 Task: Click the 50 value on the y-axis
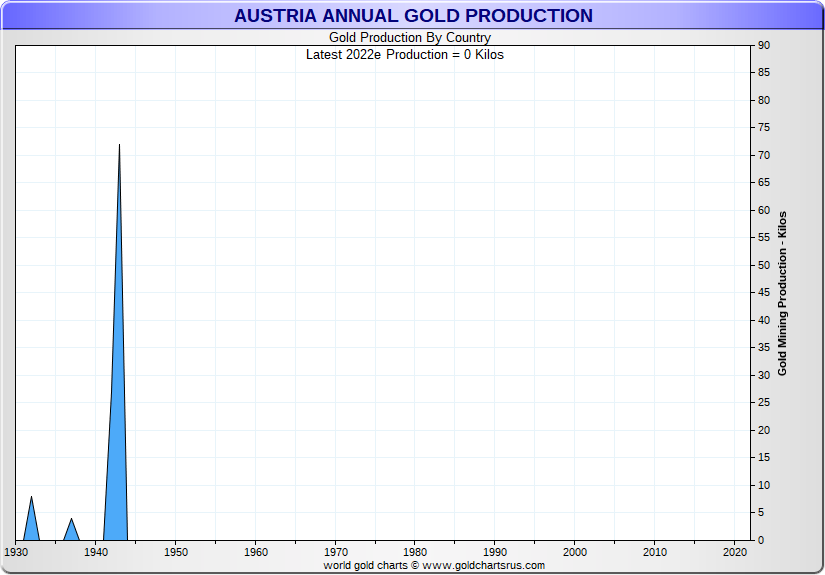pos(763,265)
